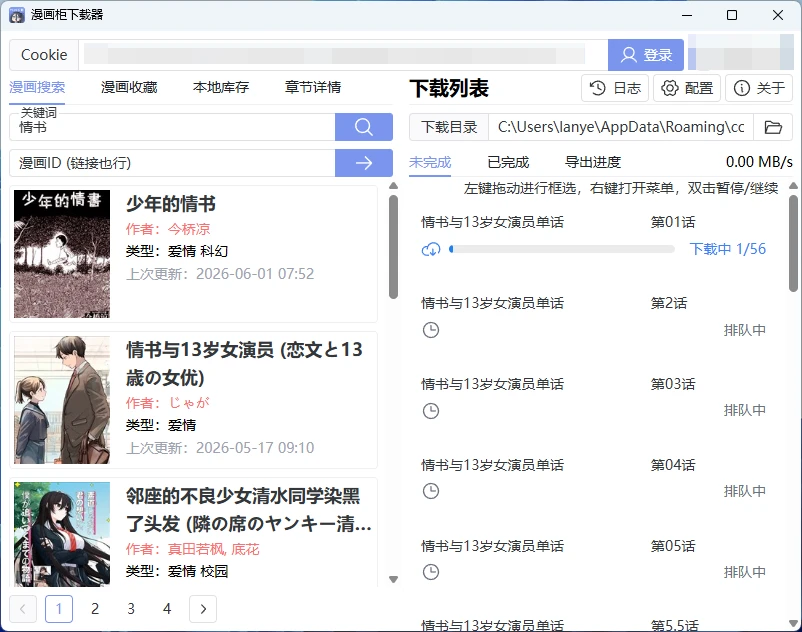Click the 排队中 status of 第04话
The height and width of the screenshot is (632, 802).
745,491
